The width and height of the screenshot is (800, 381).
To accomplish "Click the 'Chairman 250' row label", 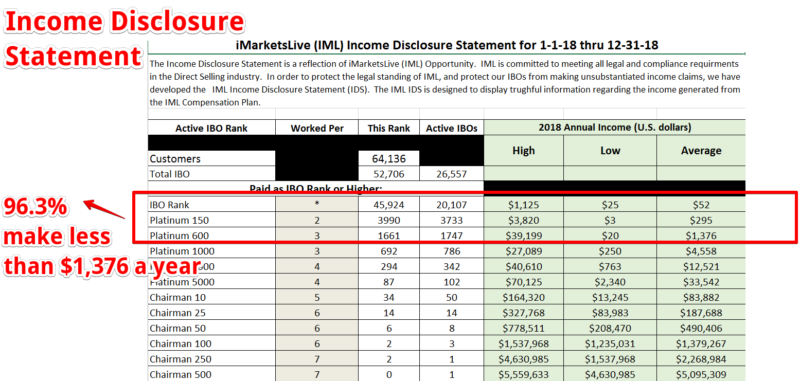I will coord(211,359).
